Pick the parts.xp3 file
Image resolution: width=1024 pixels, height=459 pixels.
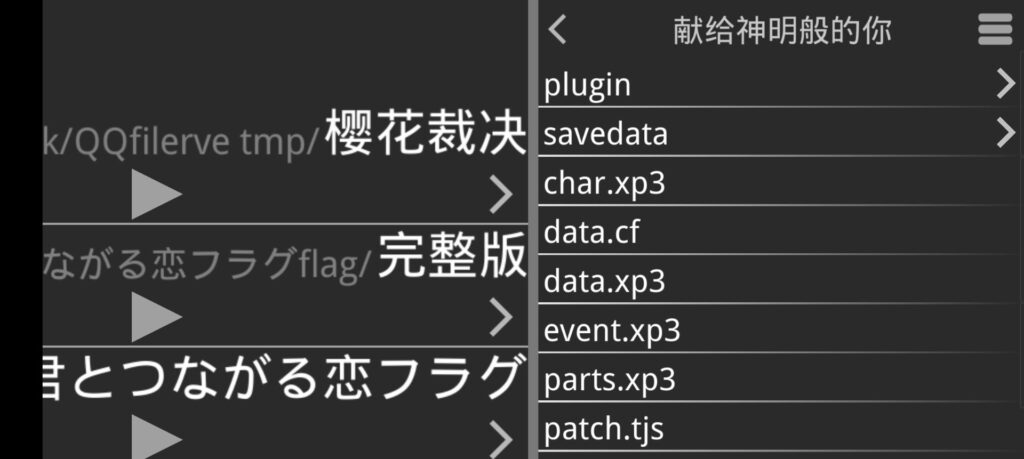pos(780,378)
